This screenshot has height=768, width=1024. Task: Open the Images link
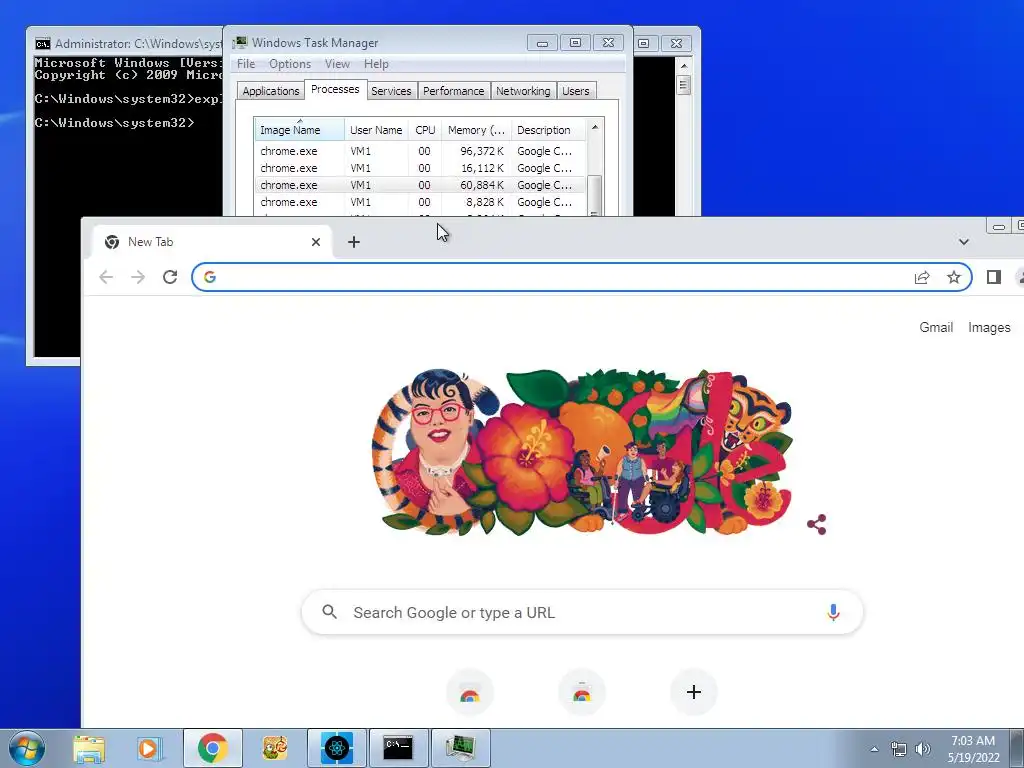click(989, 328)
